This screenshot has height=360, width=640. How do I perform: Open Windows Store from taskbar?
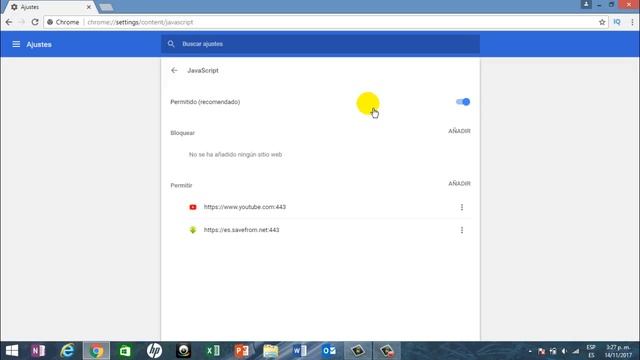tap(125, 351)
